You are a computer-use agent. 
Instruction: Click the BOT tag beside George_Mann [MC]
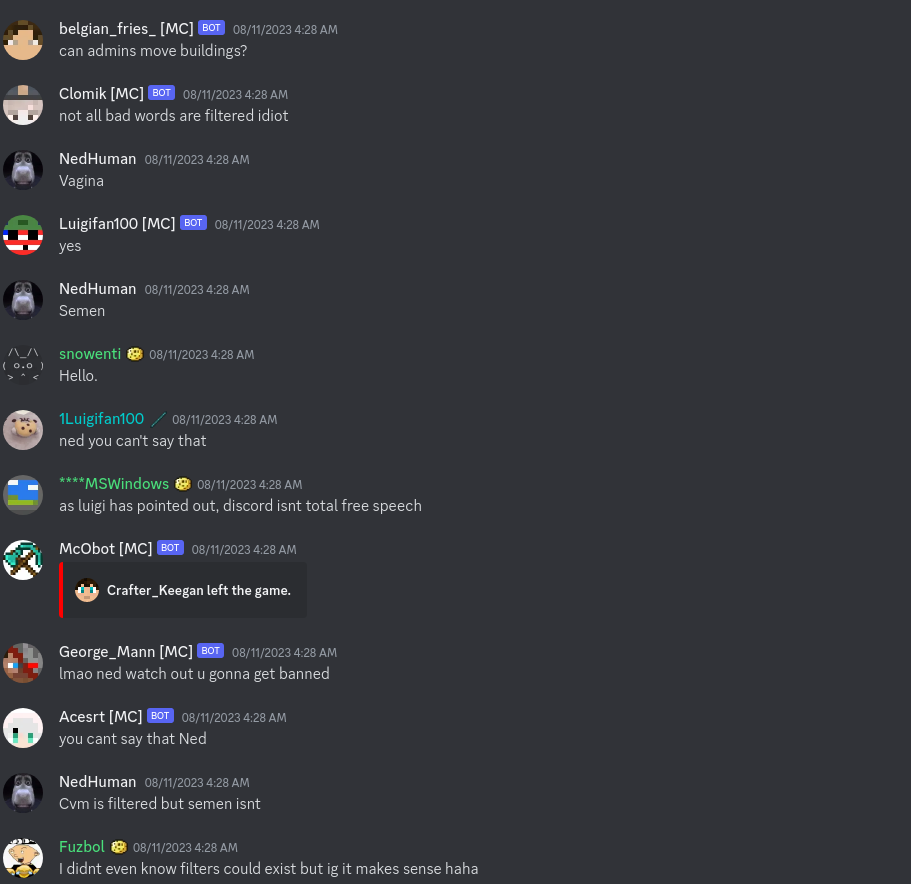click(x=210, y=651)
